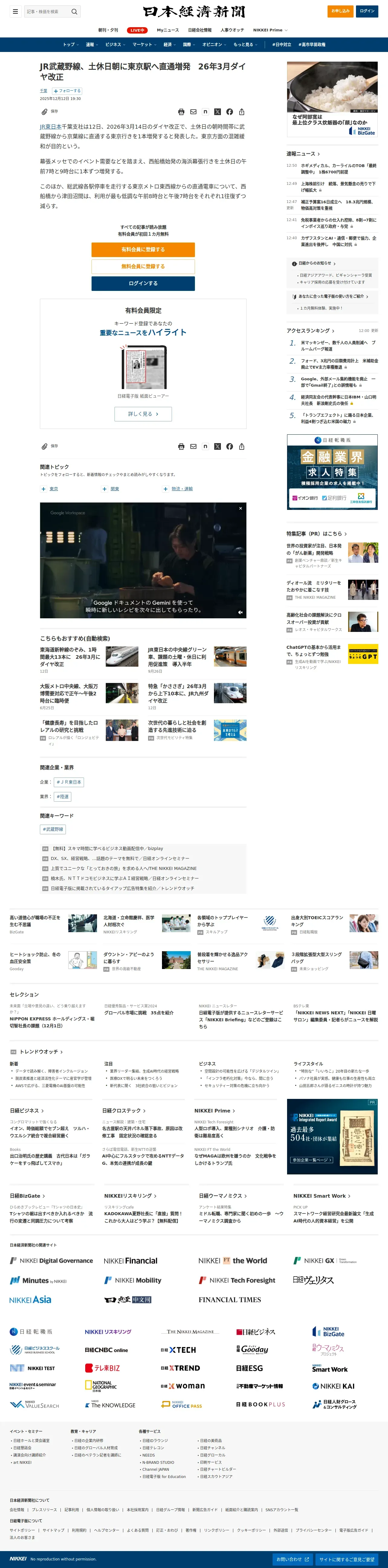The height and width of the screenshot is (1568, 388).
Task: Share to note using the icon under the article date
Action: 205,112
